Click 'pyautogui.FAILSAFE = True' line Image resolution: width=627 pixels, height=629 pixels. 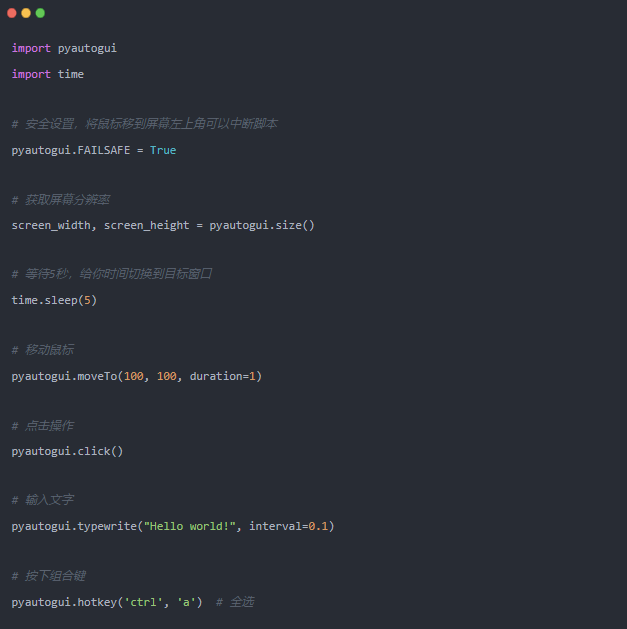pyautogui.click(x=94, y=150)
